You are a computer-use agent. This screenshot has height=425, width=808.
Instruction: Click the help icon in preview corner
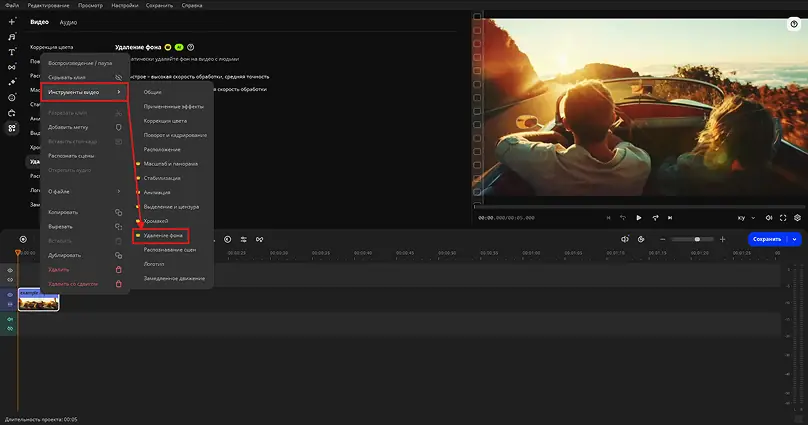(x=794, y=24)
